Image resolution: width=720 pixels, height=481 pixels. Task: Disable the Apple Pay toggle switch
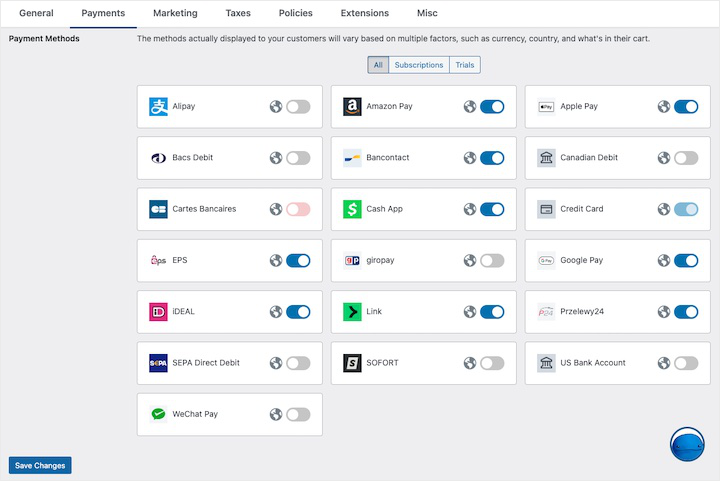tap(686, 107)
